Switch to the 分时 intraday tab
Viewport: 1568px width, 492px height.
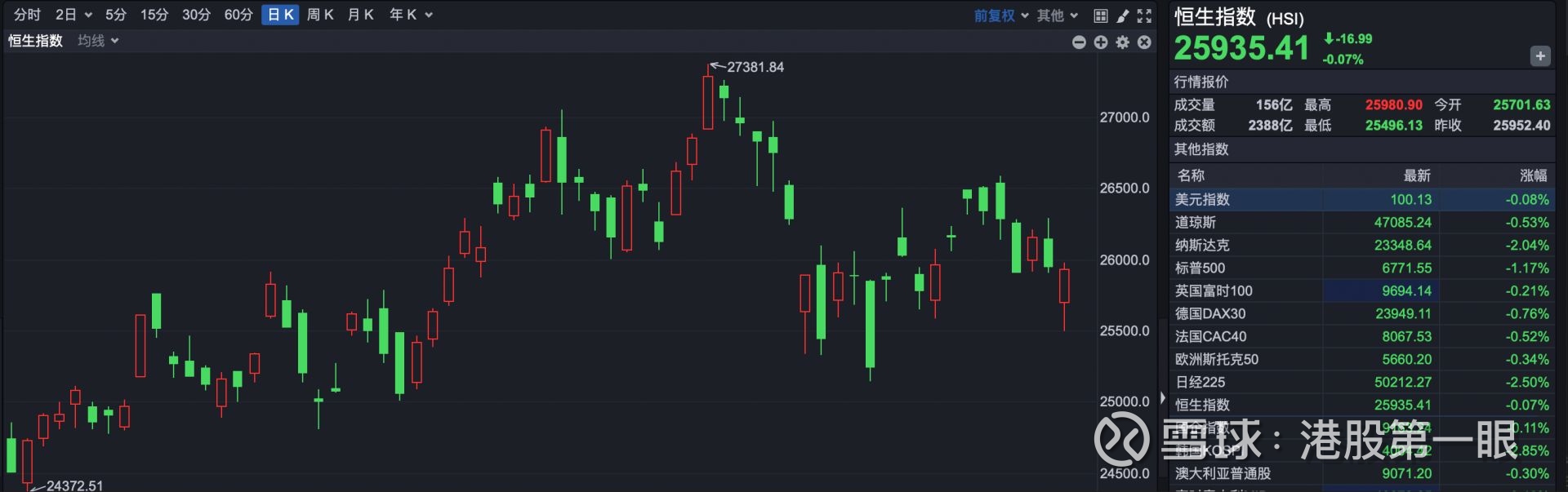27,15
